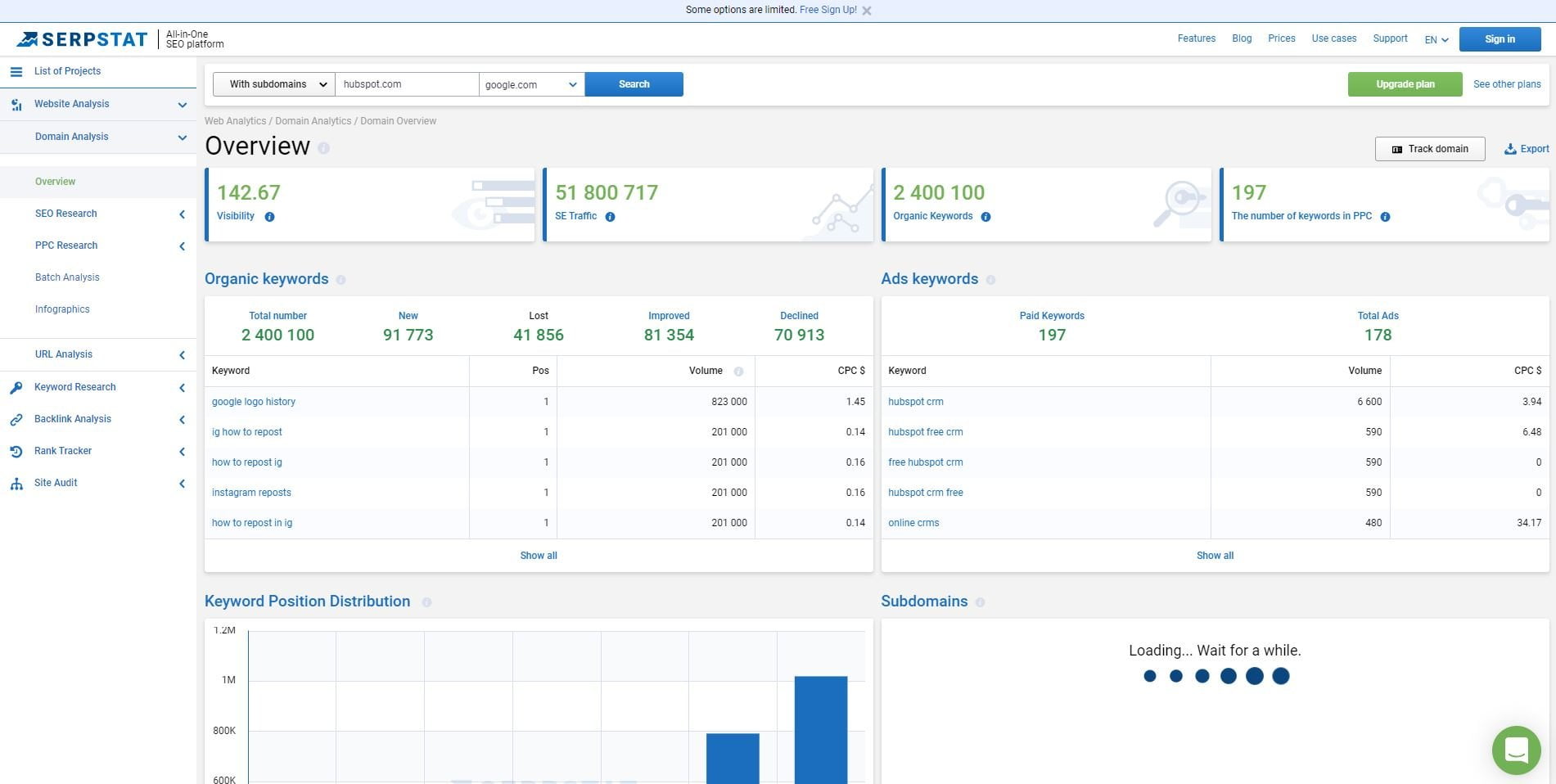The image size is (1556, 784).
Task: Click the Site Audit hierarchy icon
Action: click(16, 484)
